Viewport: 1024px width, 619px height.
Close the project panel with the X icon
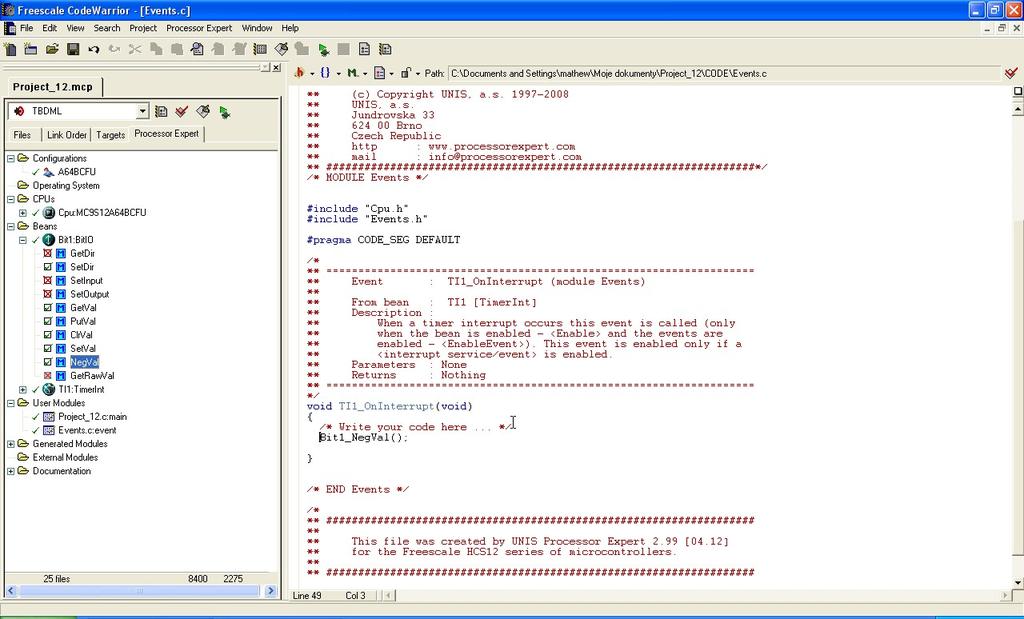click(x=276, y=67)
